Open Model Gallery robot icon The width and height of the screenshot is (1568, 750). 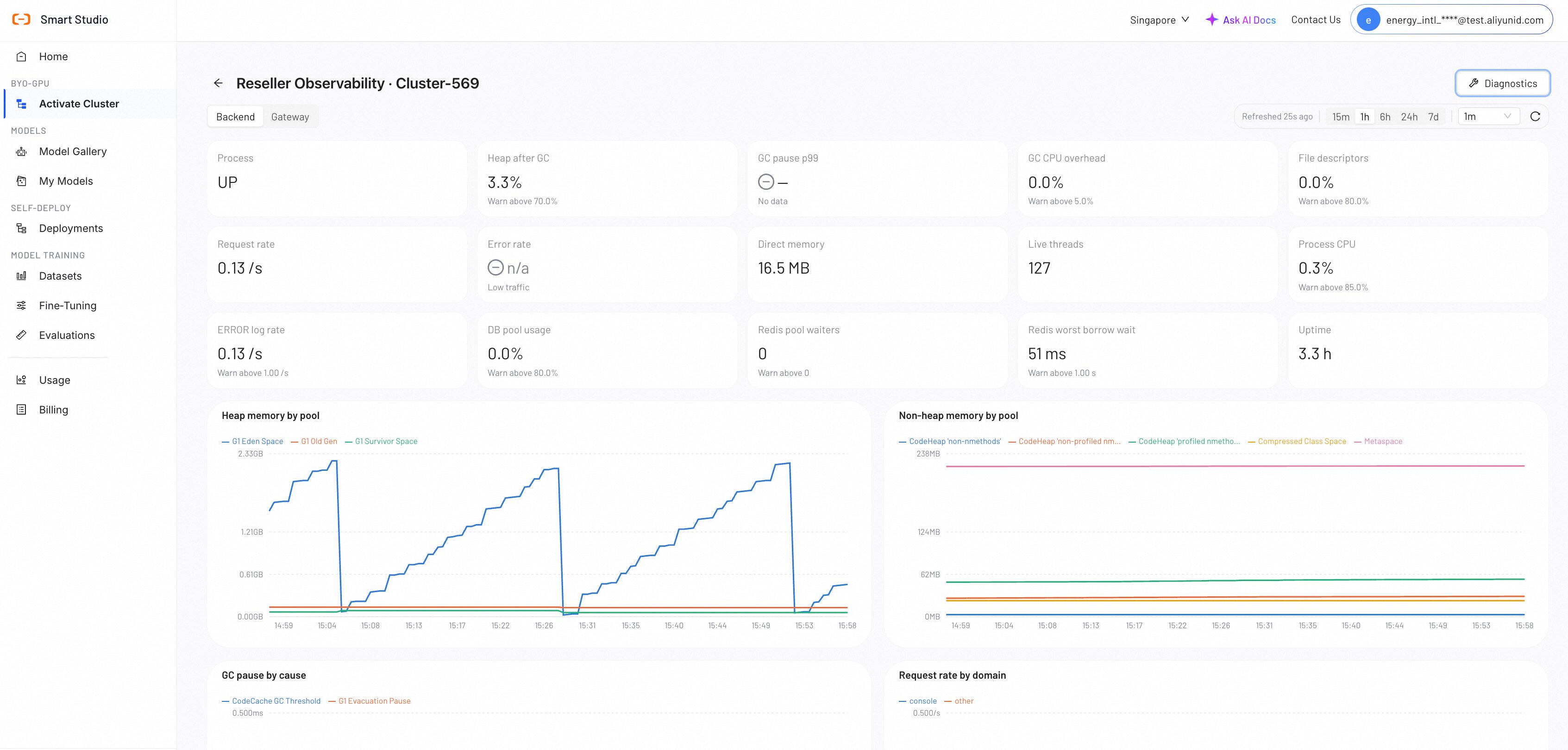point(21,151)
